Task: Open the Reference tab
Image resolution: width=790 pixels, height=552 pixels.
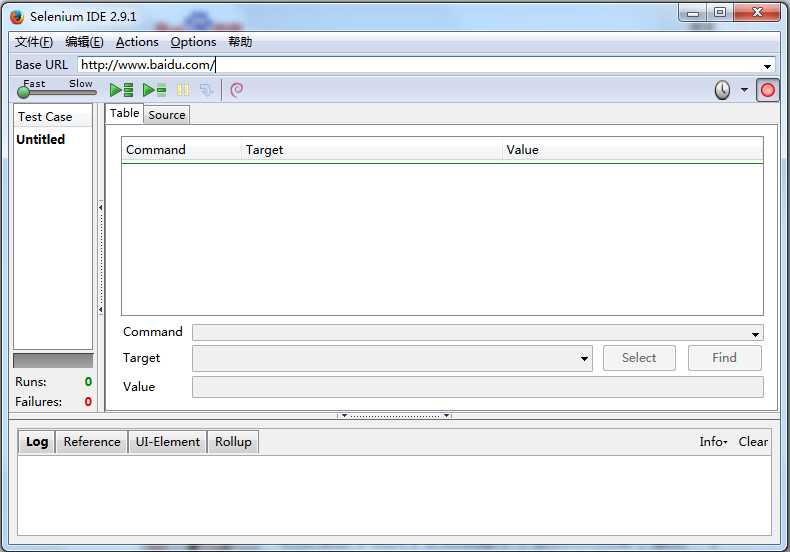Action: point(92,442)
